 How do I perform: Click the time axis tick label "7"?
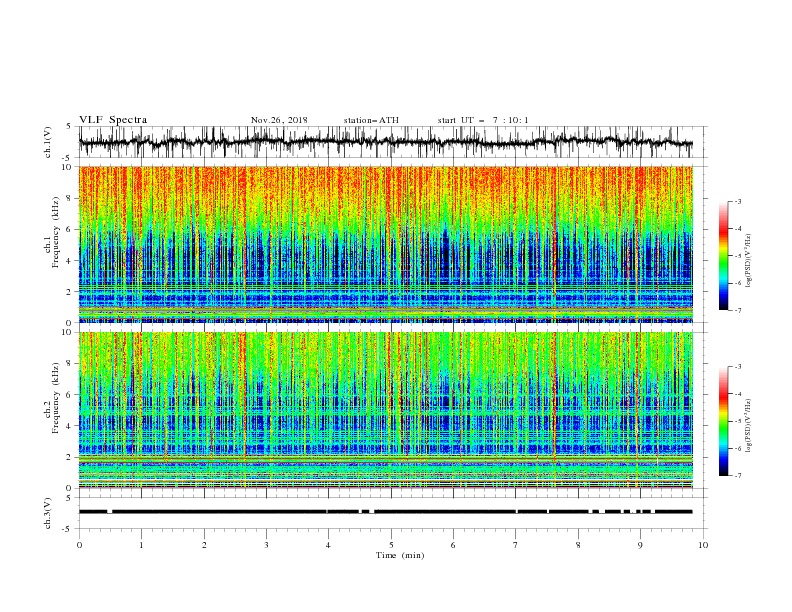(515, 545)
